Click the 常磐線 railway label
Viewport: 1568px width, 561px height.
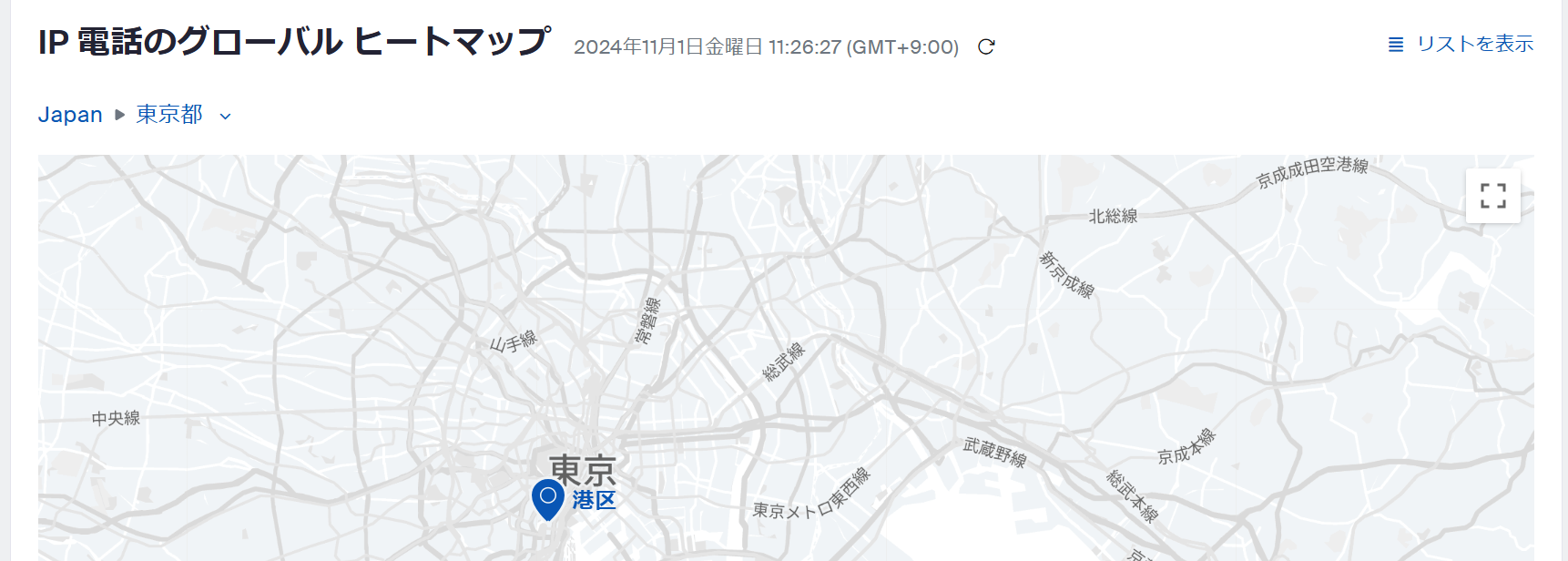click(x=647, y=320)
